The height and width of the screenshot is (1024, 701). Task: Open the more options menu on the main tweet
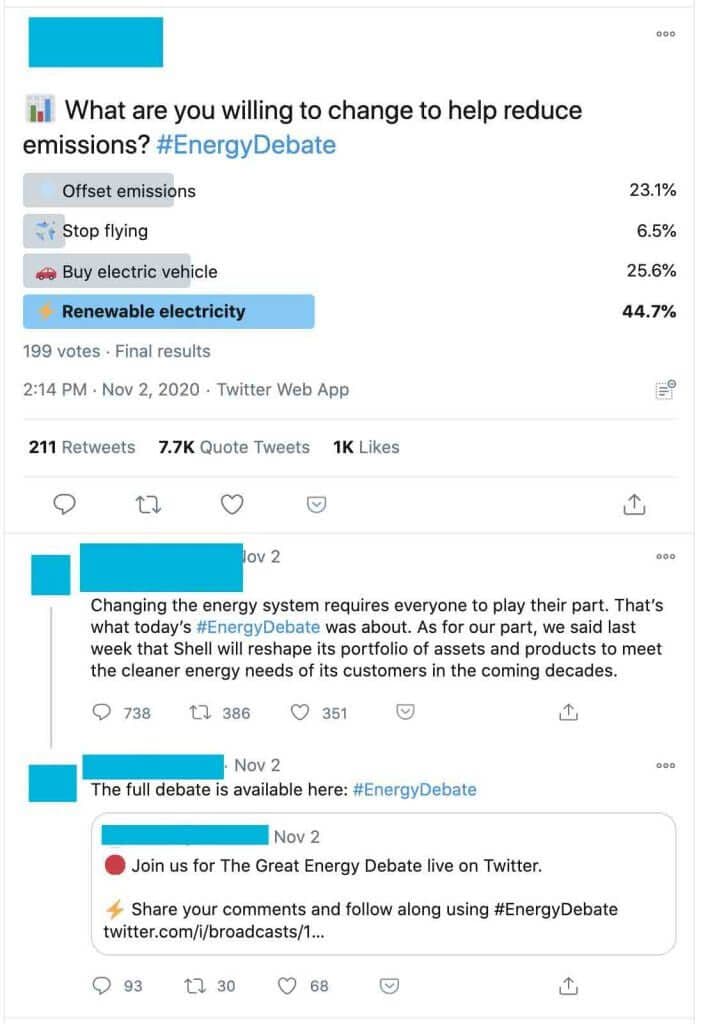[666, 34]
